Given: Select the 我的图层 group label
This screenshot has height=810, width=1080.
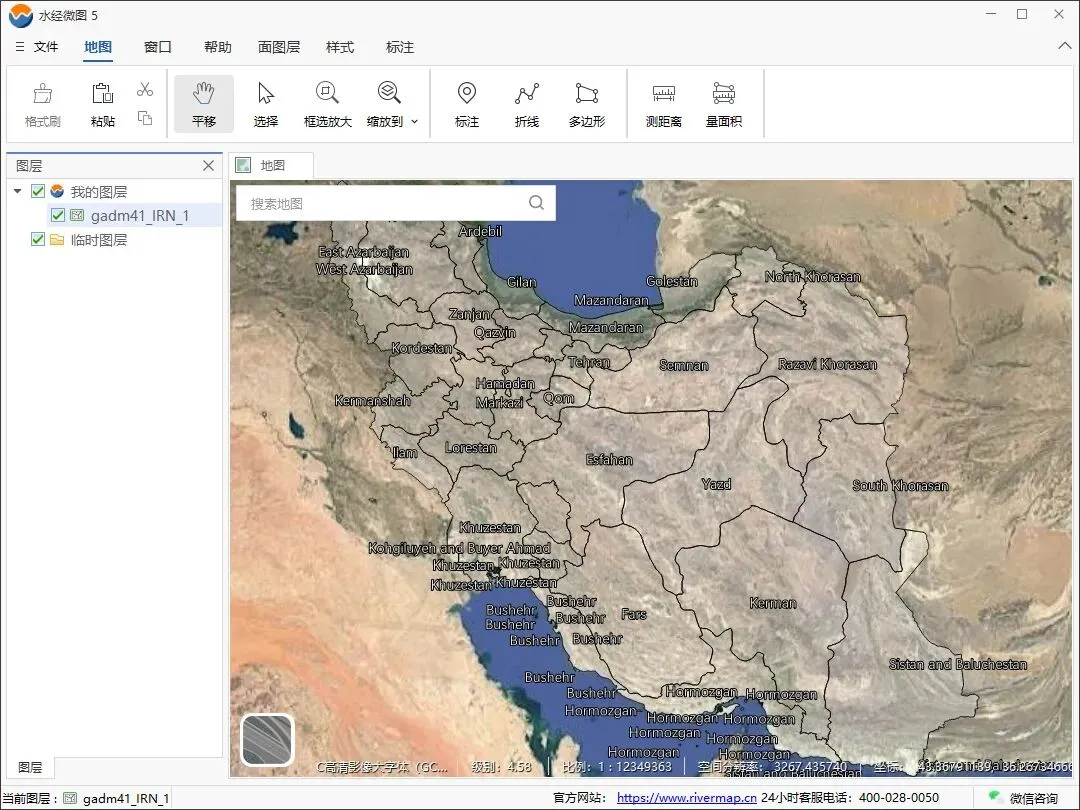Looking at the screenshot, I should click(98, 191).
